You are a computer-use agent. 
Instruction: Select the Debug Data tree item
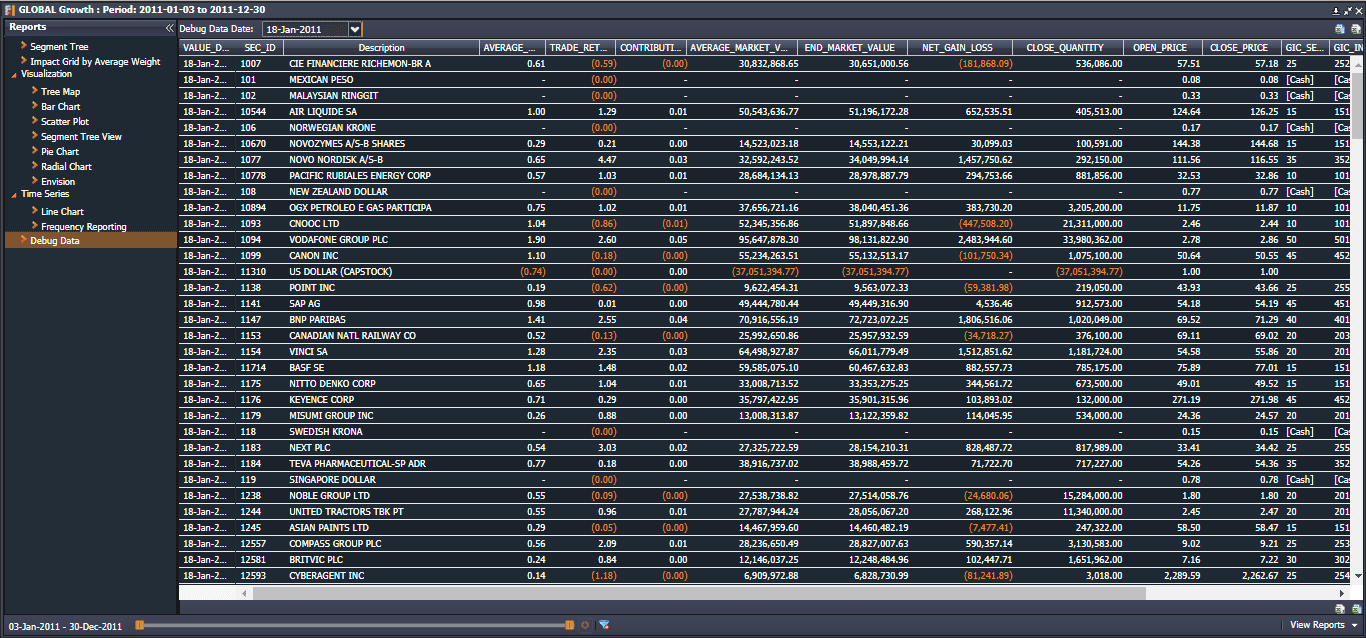click(90, 240)
